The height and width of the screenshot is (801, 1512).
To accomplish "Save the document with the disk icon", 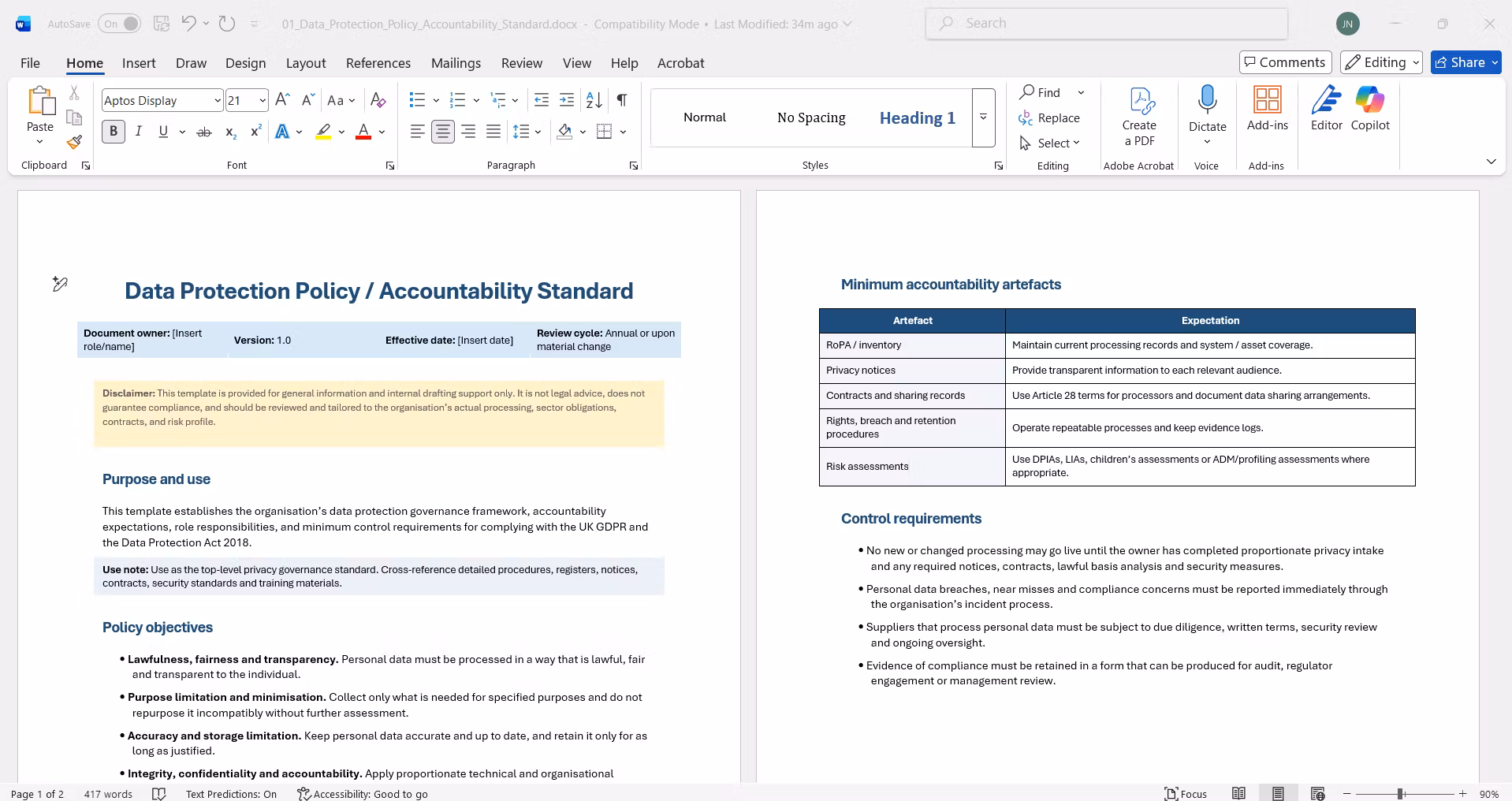I will click(162, 24).
